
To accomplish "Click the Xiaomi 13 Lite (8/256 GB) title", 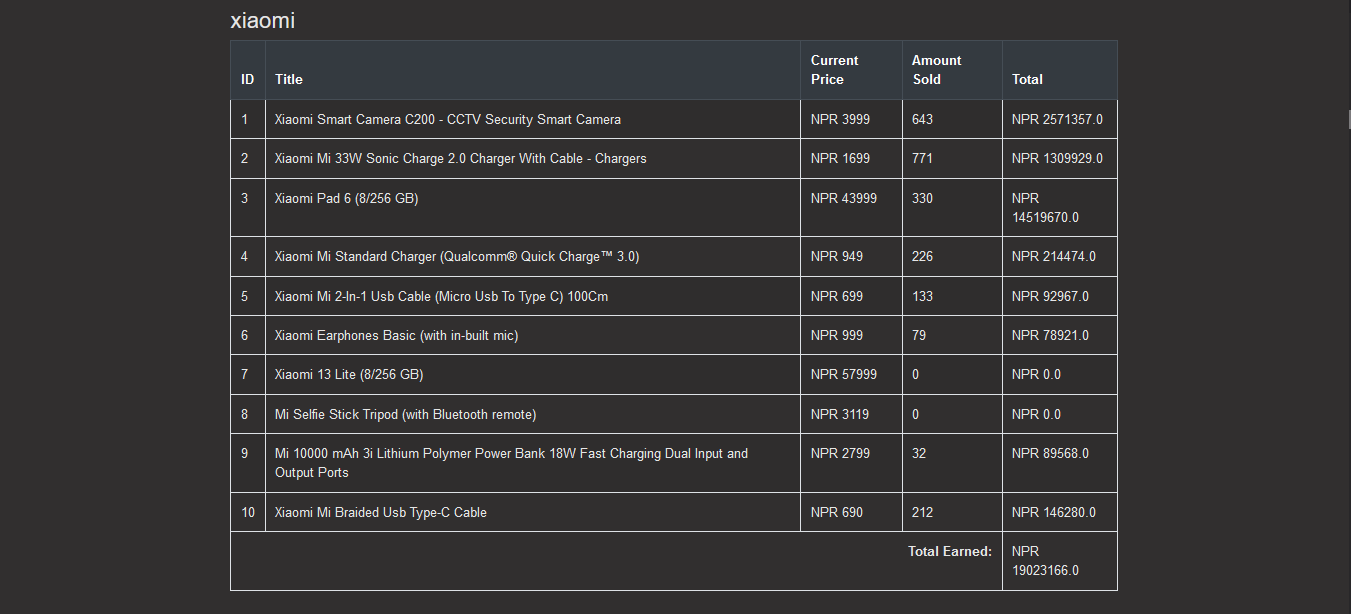I will pyautogui.click(x=349, y=374).
